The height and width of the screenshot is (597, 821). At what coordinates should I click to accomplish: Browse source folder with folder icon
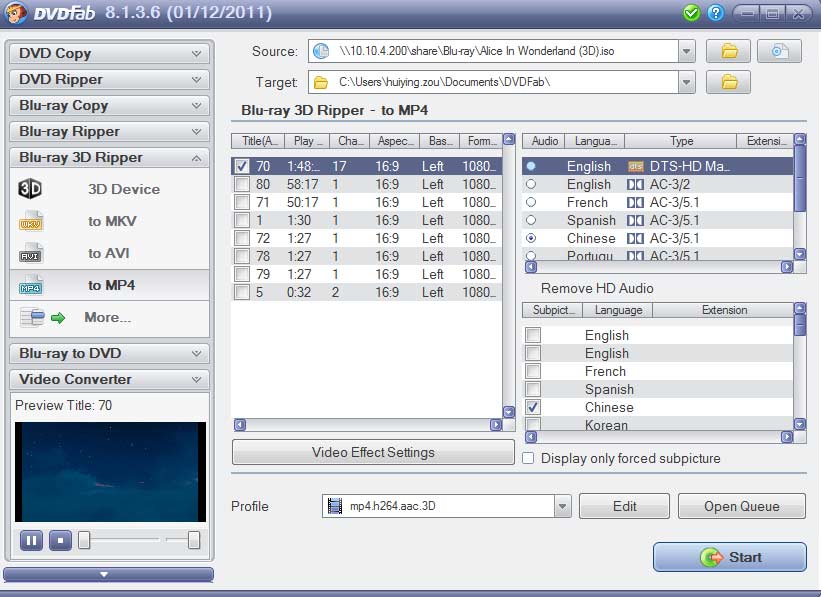728,51
